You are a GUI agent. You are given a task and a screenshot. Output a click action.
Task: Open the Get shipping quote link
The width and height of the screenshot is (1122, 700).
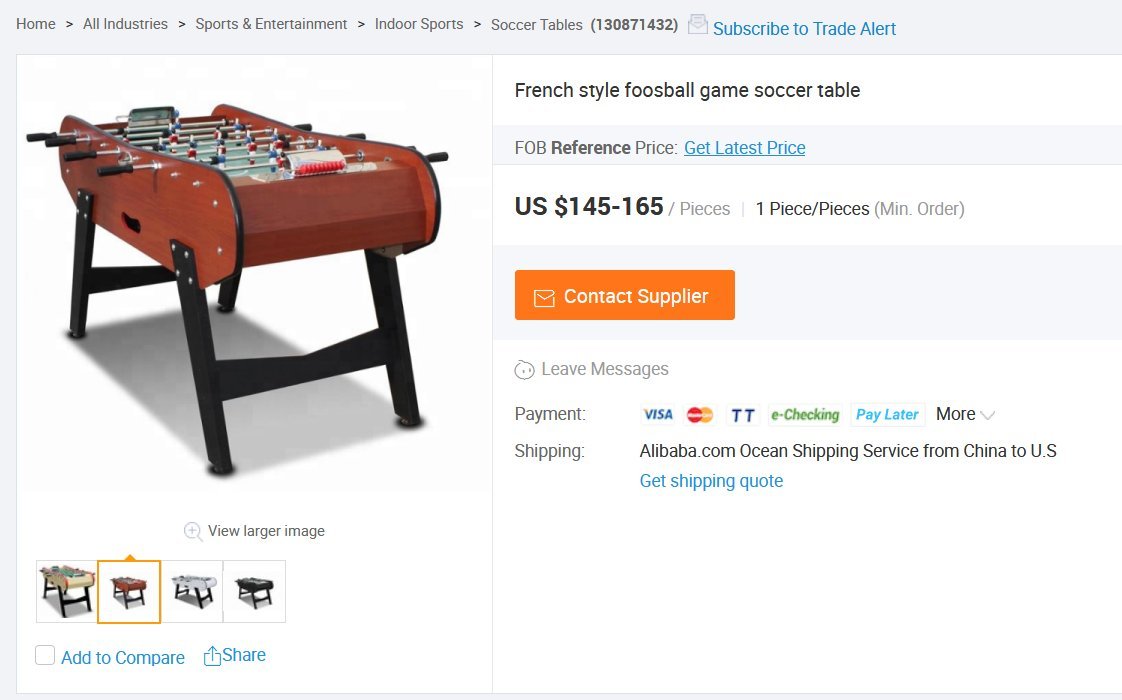coord(711,481)
